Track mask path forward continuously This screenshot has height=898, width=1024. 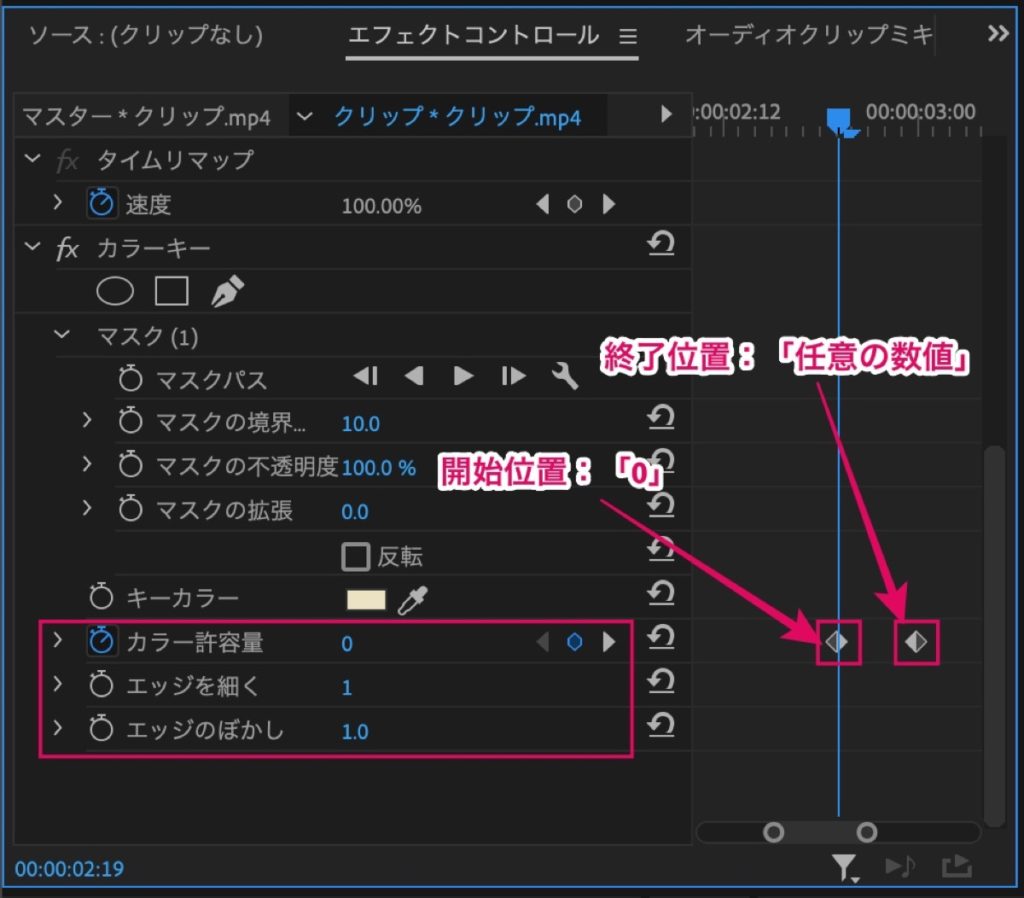[x=463, y=376]
